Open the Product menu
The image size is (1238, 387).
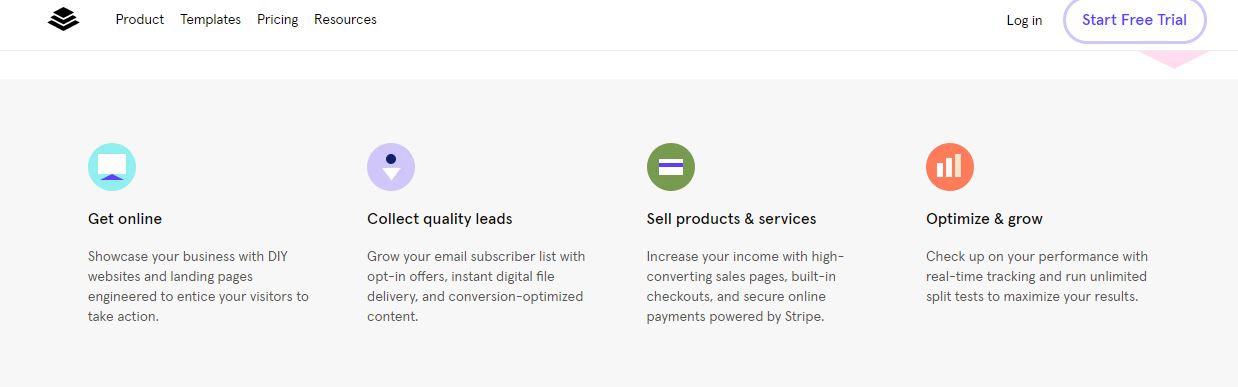point(140,19)
